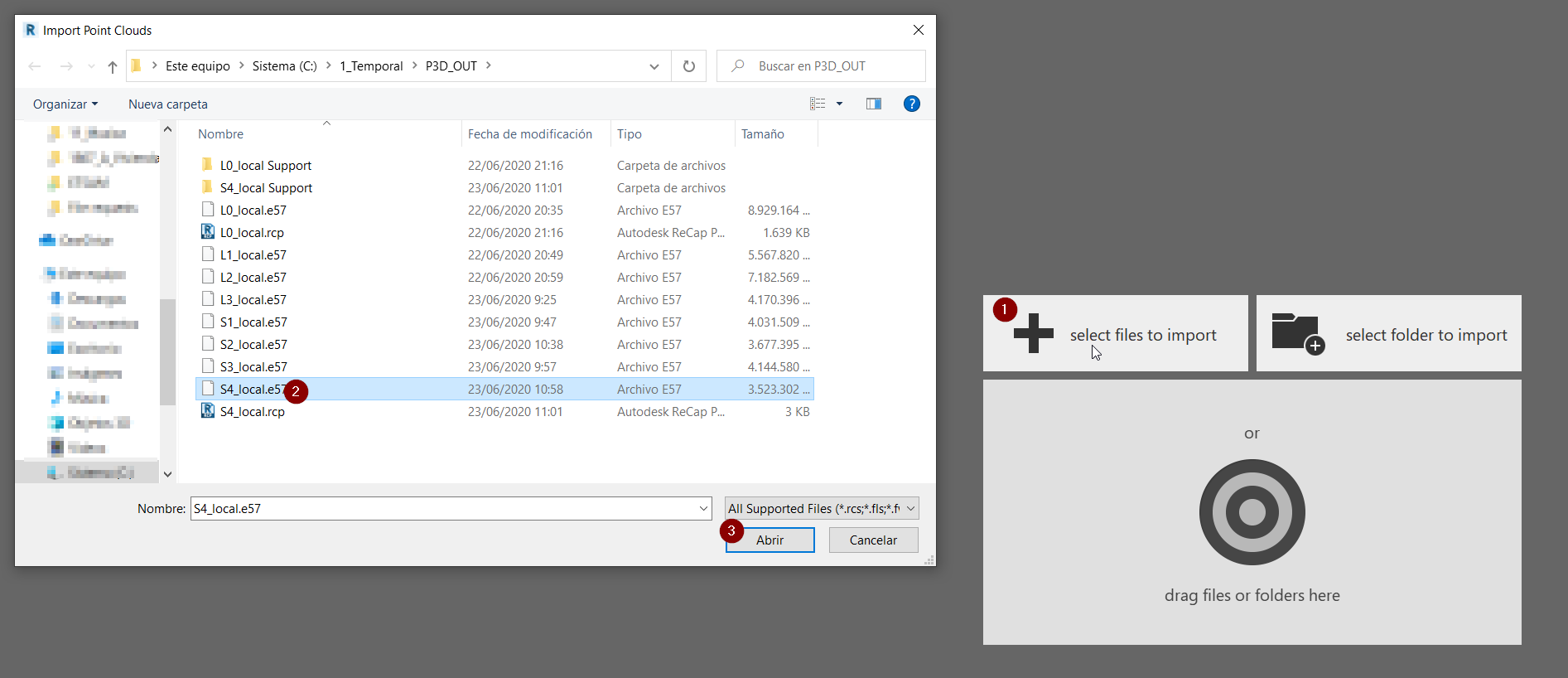
Task: Click the Forward navigation arrow
Action: pos(66,66)
